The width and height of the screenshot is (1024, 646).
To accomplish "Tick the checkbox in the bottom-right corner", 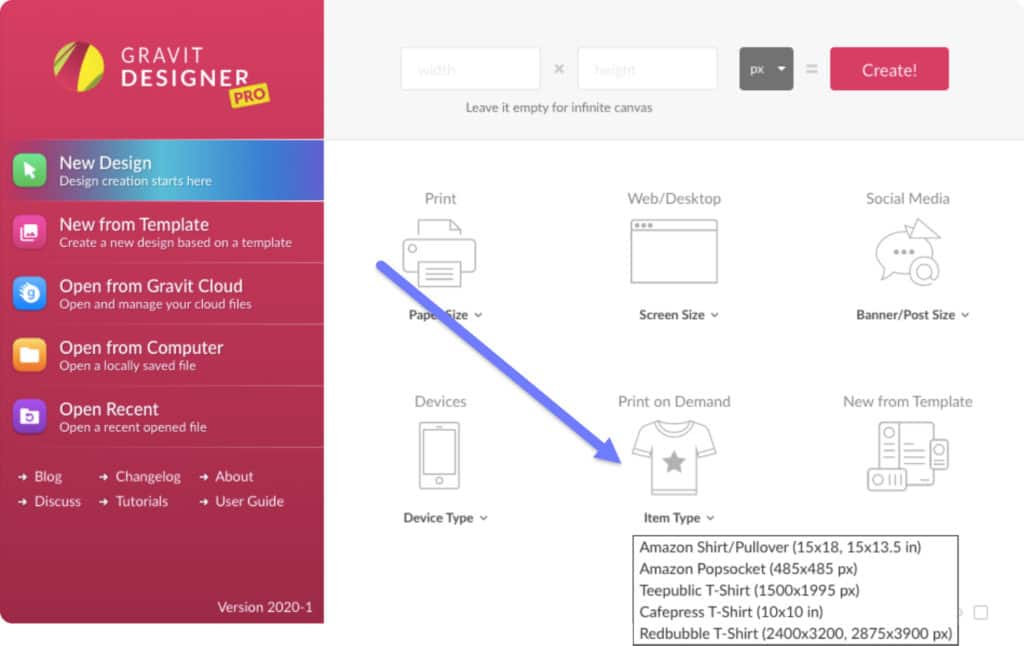I will 980,612.
